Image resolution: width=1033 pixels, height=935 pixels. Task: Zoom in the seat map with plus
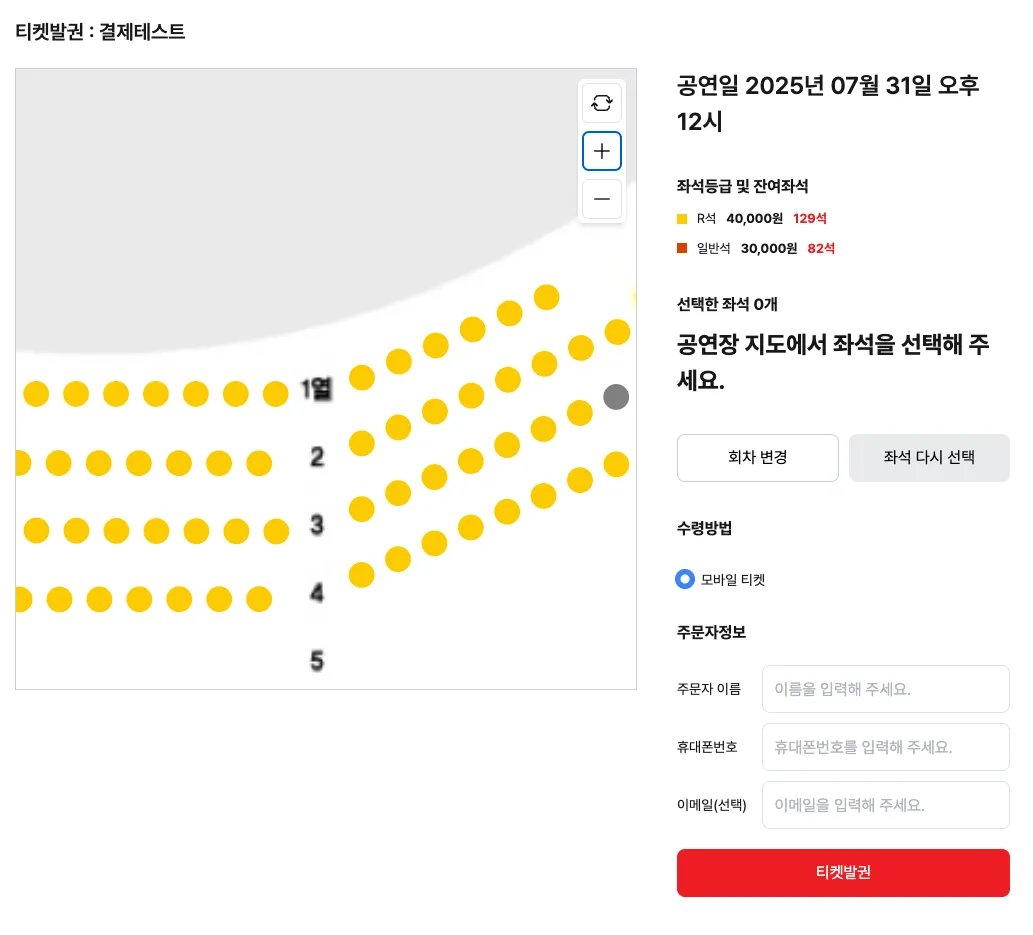pos(602,151)
